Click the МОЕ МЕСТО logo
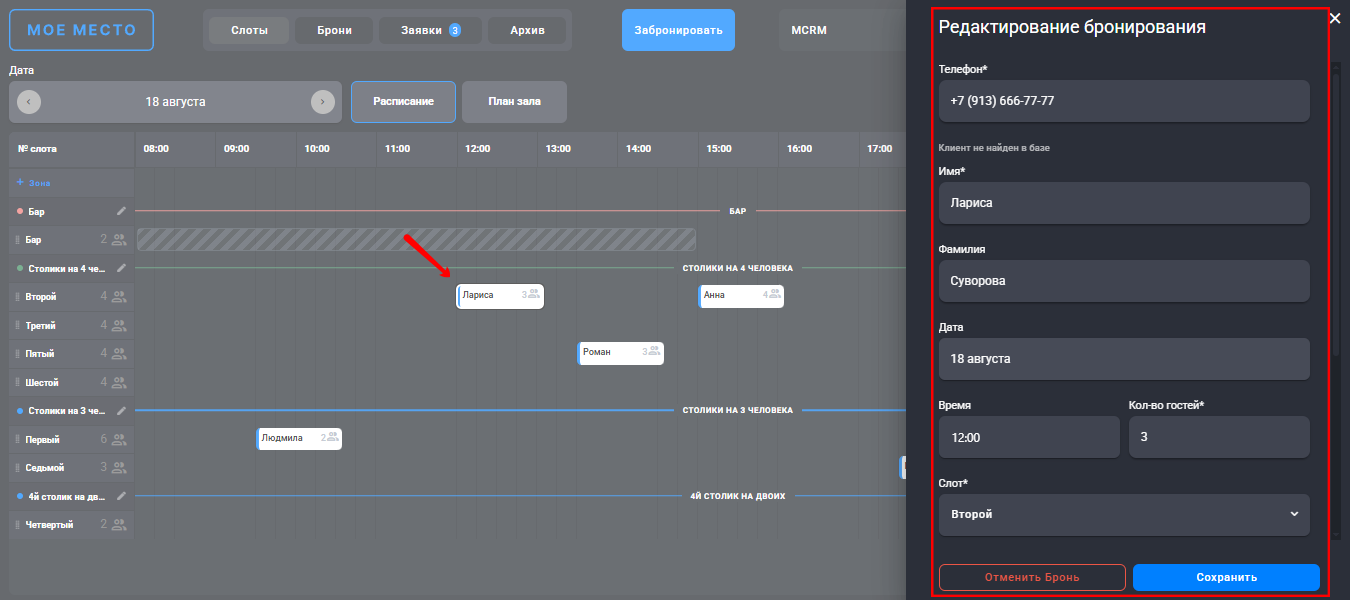This screenshot has width=1350, height=600. (x=81, y=30)
